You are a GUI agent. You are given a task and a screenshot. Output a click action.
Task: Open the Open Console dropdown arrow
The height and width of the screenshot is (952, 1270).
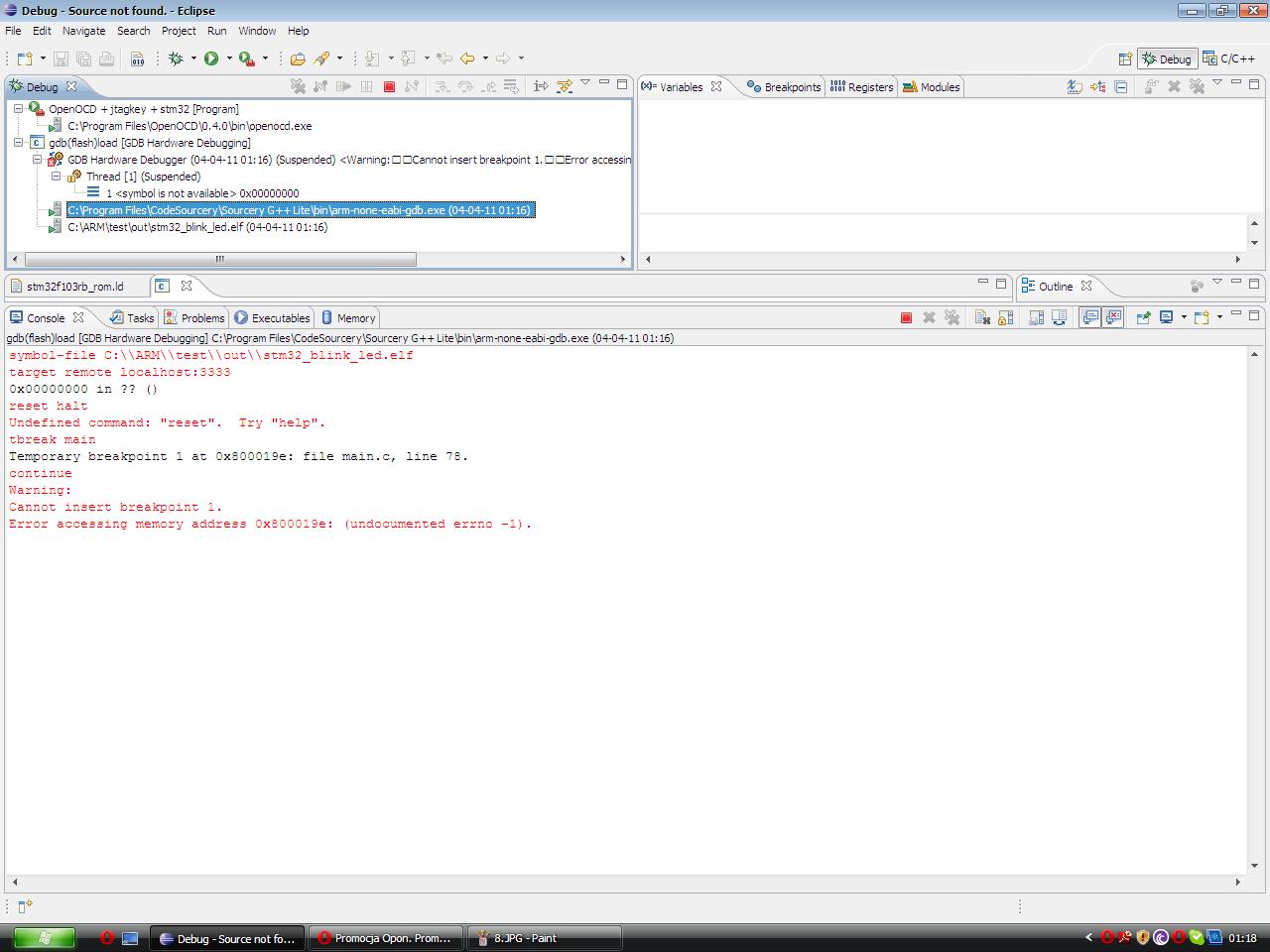coord(1219,317)
